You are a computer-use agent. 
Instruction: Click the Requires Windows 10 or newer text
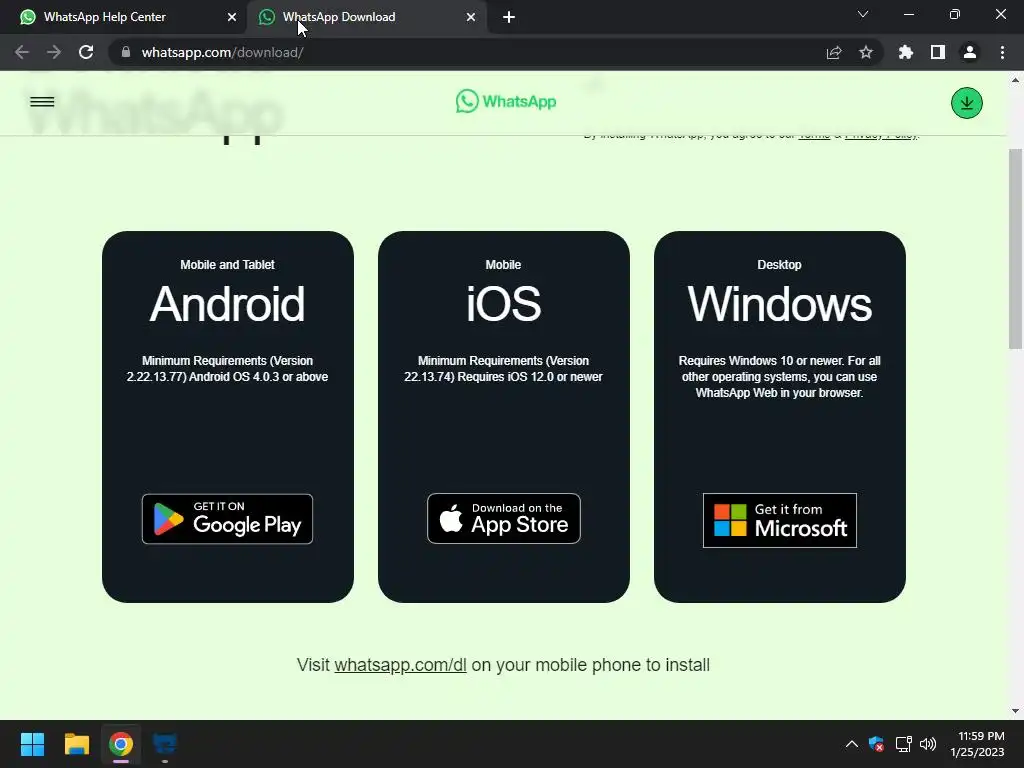click(x=779, y=376)
